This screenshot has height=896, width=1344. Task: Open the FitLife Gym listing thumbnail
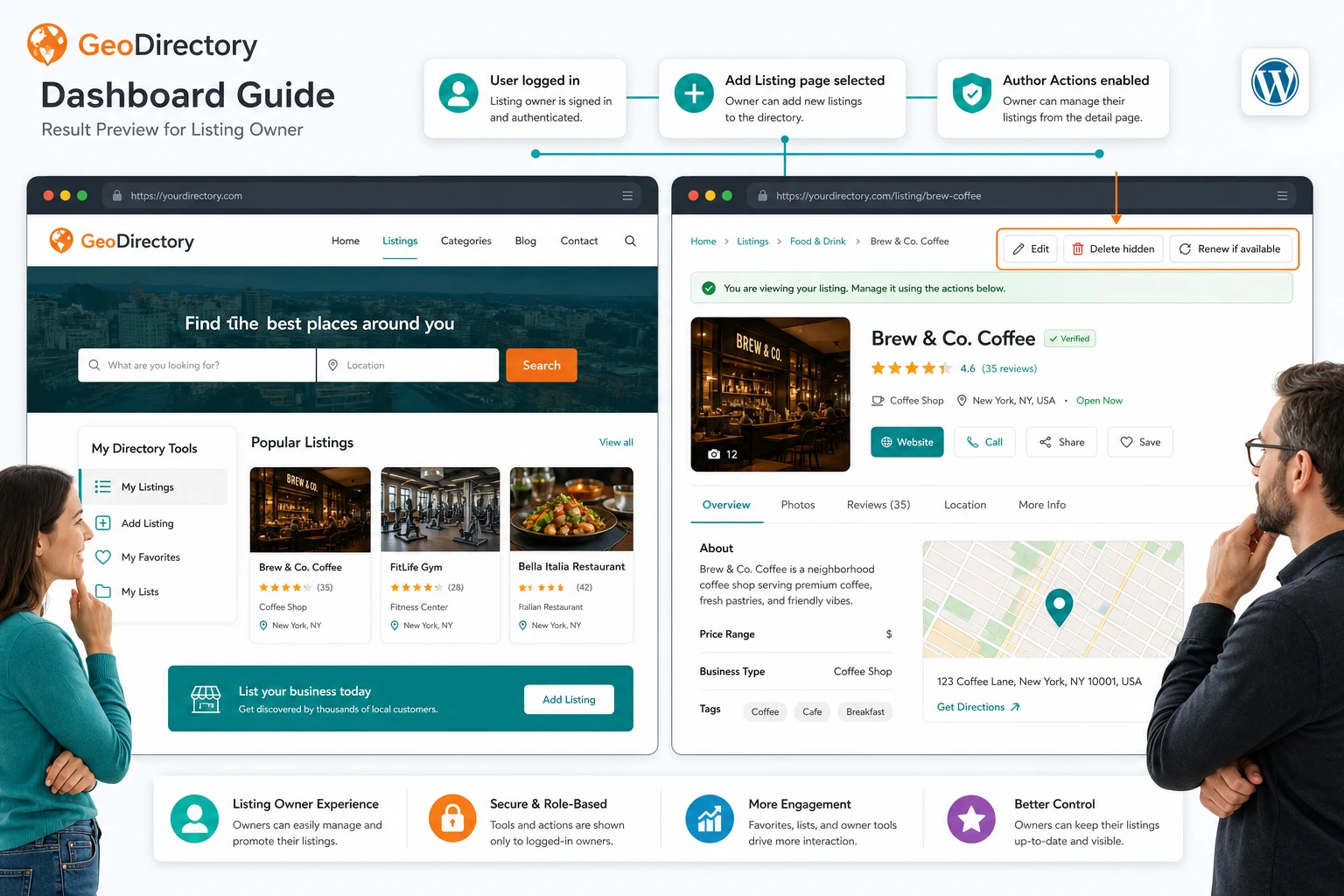point(440,509)
